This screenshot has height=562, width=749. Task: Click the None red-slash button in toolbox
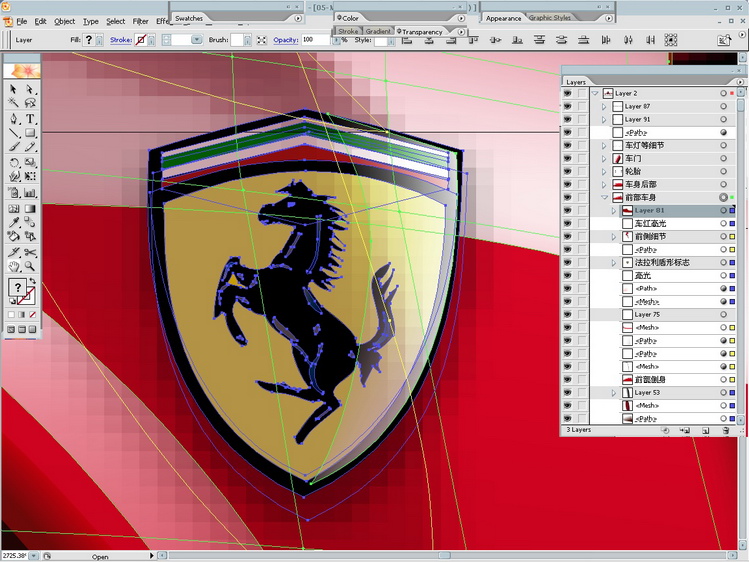[32, 315]
